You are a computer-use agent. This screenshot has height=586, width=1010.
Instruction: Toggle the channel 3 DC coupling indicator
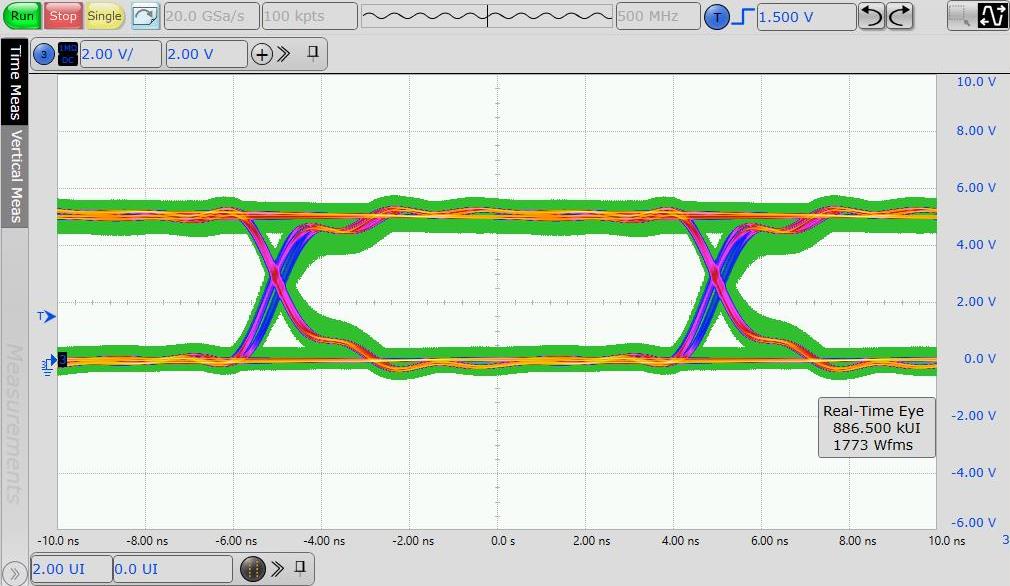(68, 54)
